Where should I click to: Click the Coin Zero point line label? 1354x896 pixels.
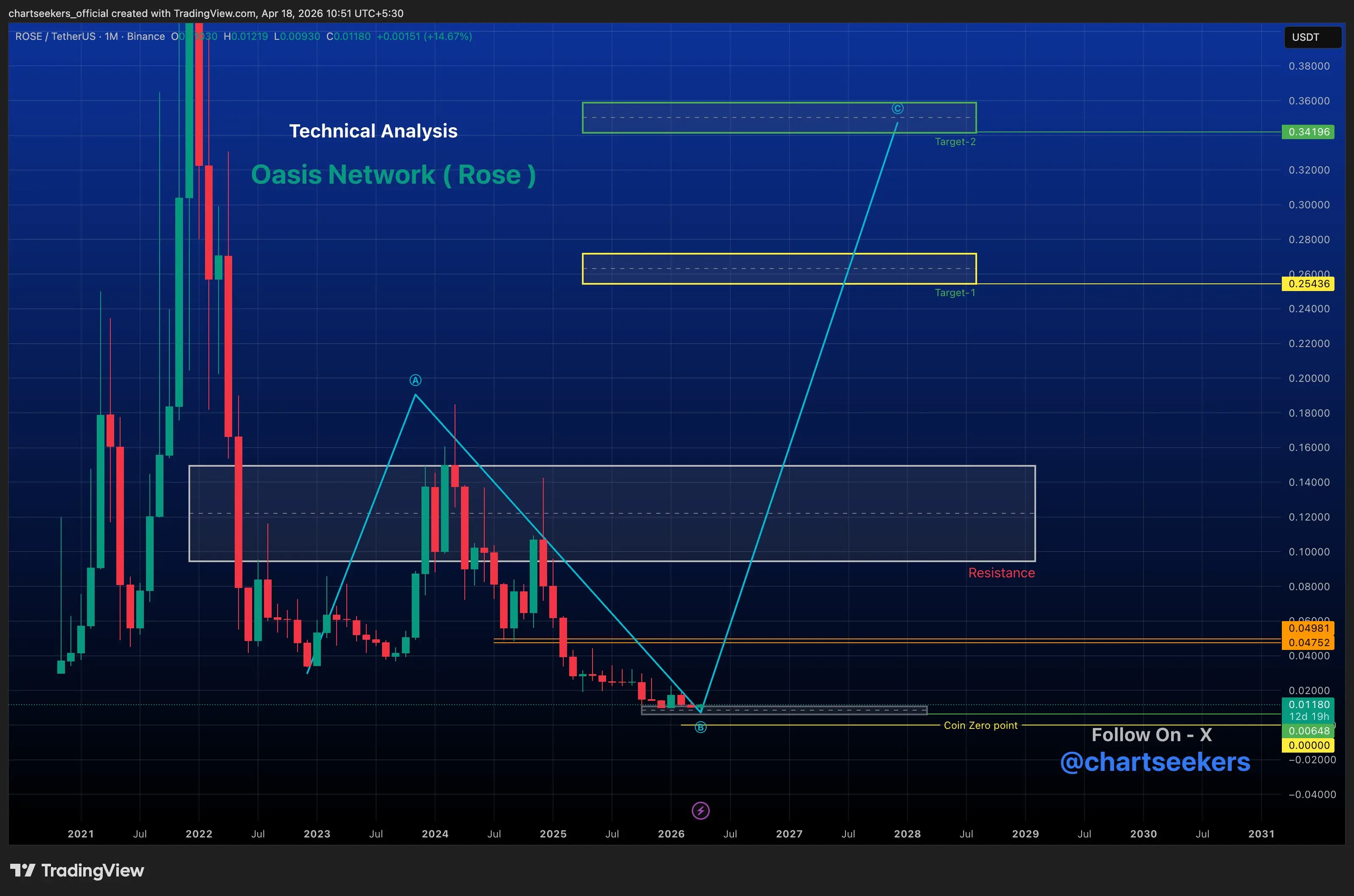coord(980,725)
